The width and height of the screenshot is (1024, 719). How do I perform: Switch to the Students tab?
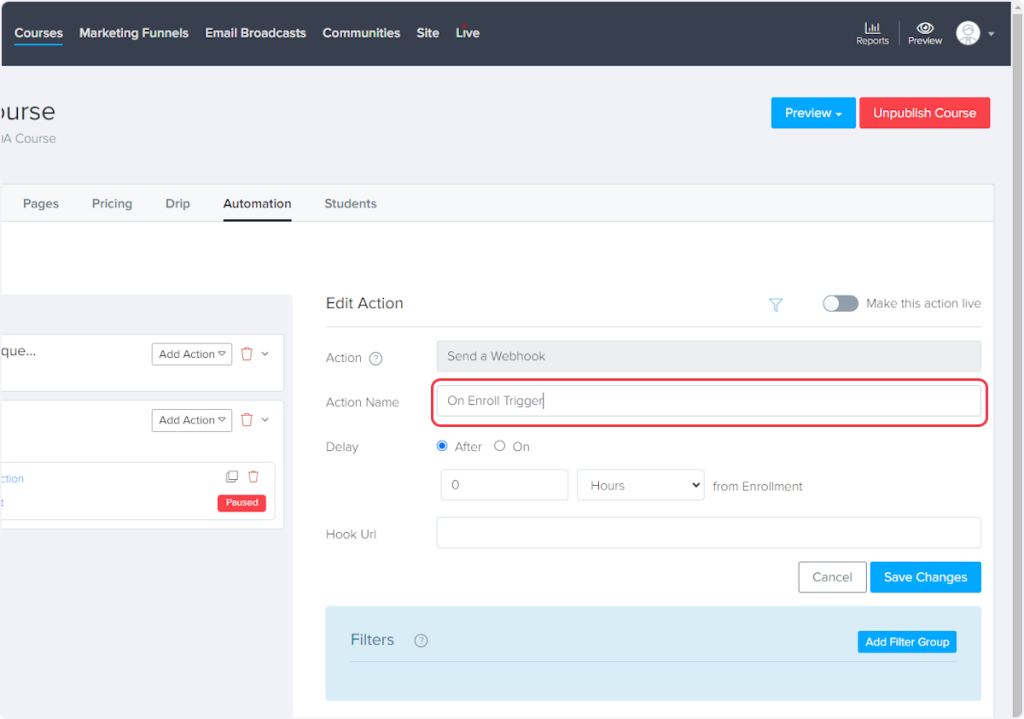350,203
